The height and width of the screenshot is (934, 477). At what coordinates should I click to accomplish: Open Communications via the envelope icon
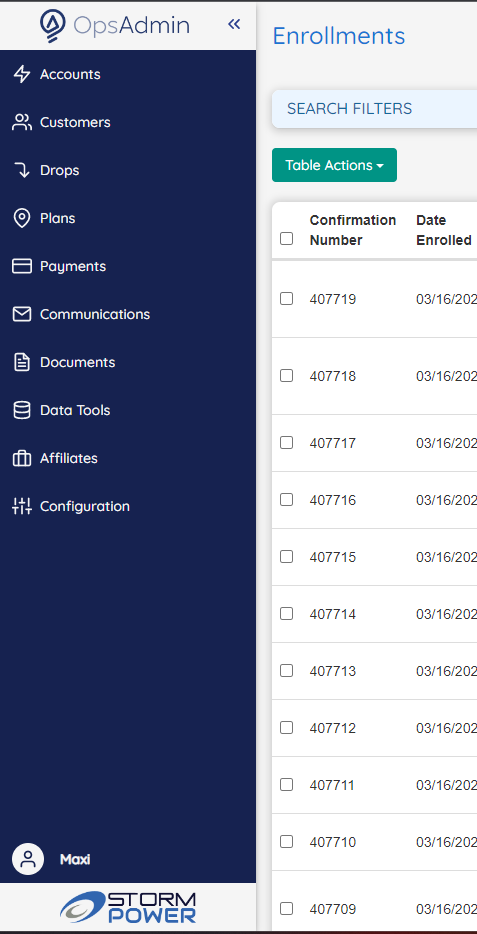pos(22,315)
